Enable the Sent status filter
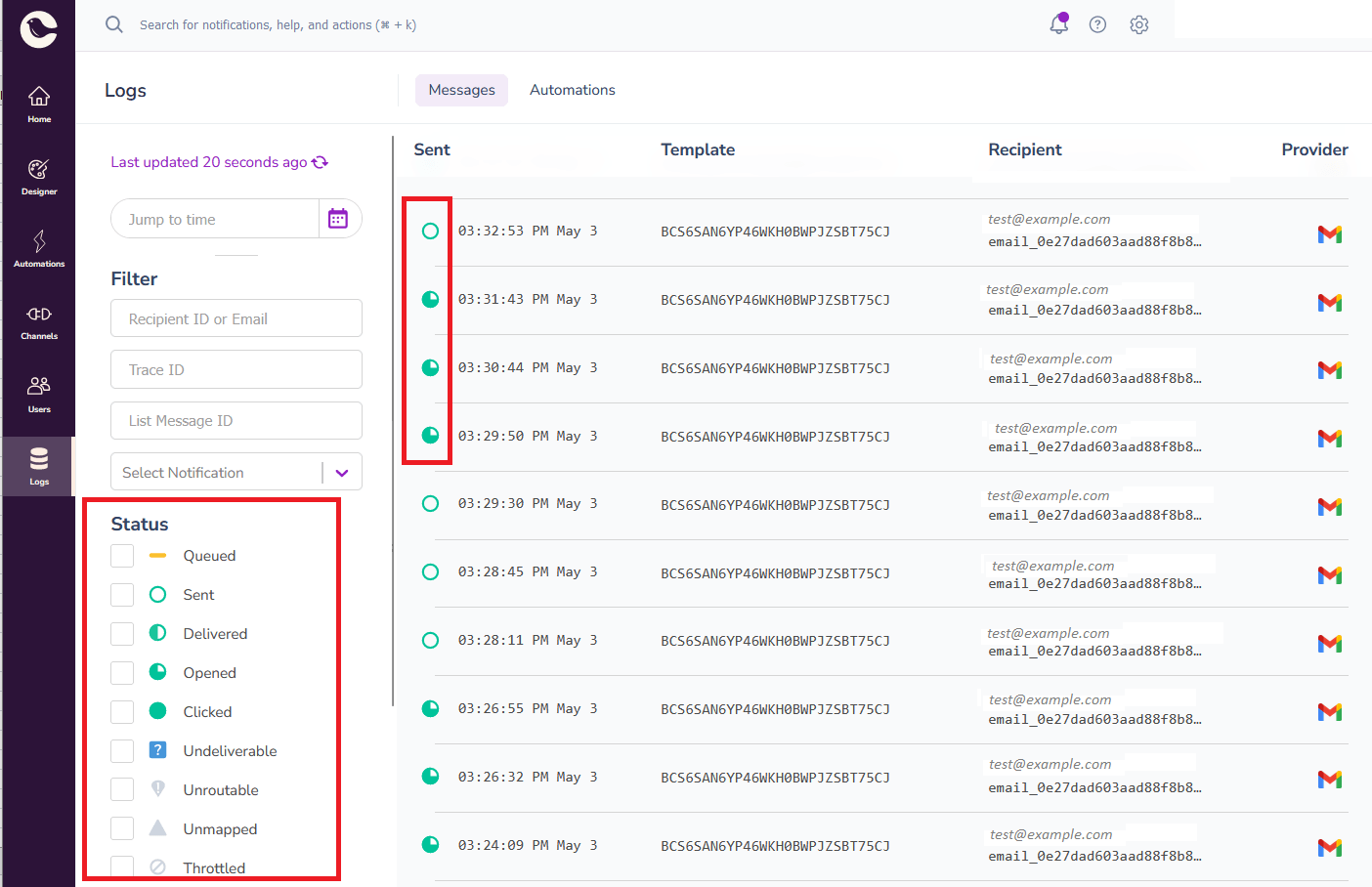This screenshot has width=1372, height=887. (x=121, y=594)
